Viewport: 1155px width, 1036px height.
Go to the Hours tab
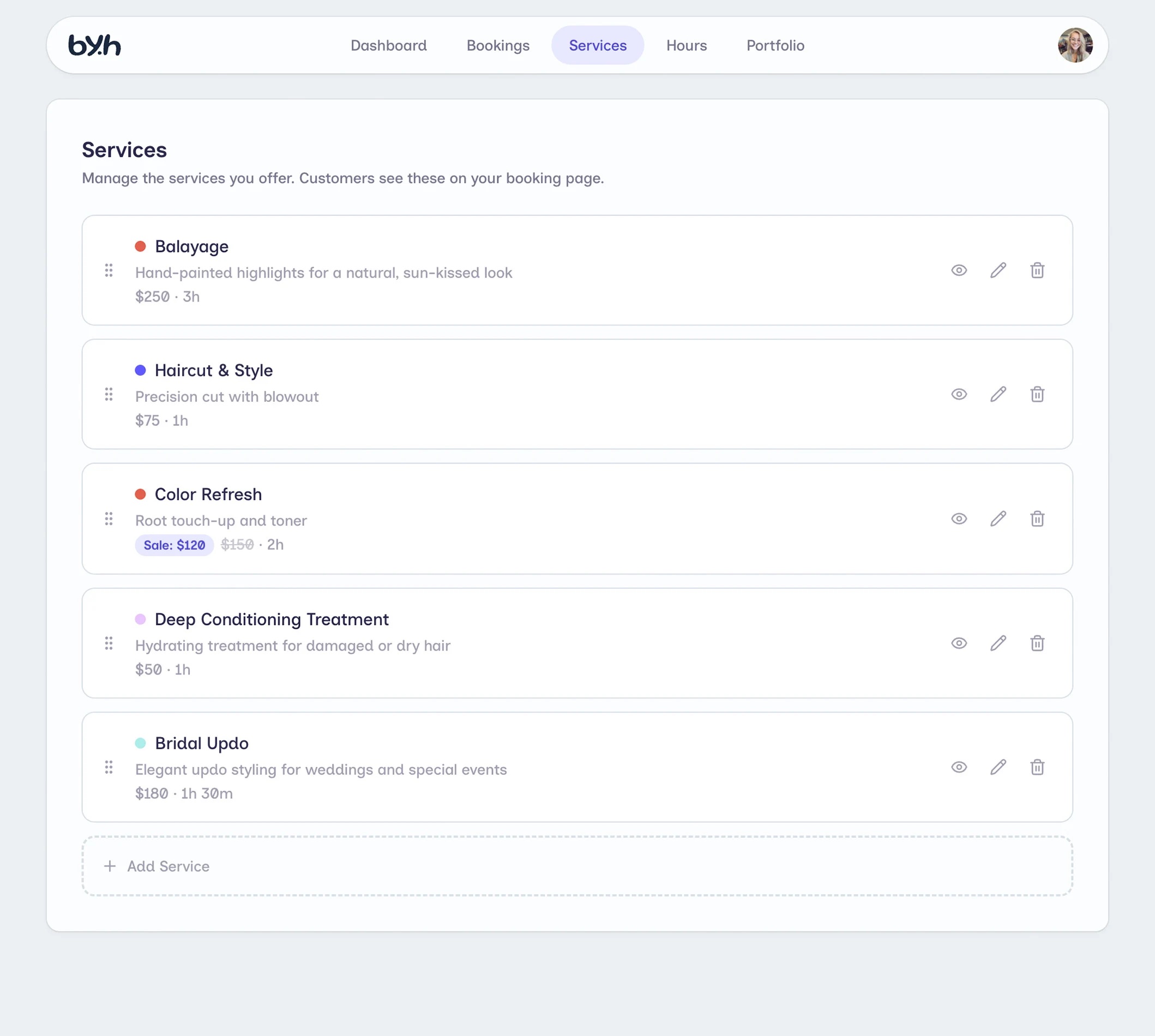click(686, 46)
